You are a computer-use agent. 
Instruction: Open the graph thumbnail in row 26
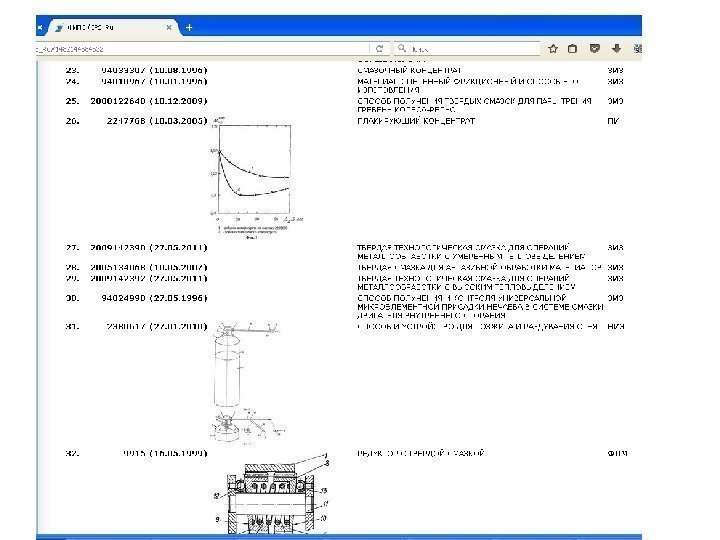coord(256,178)
